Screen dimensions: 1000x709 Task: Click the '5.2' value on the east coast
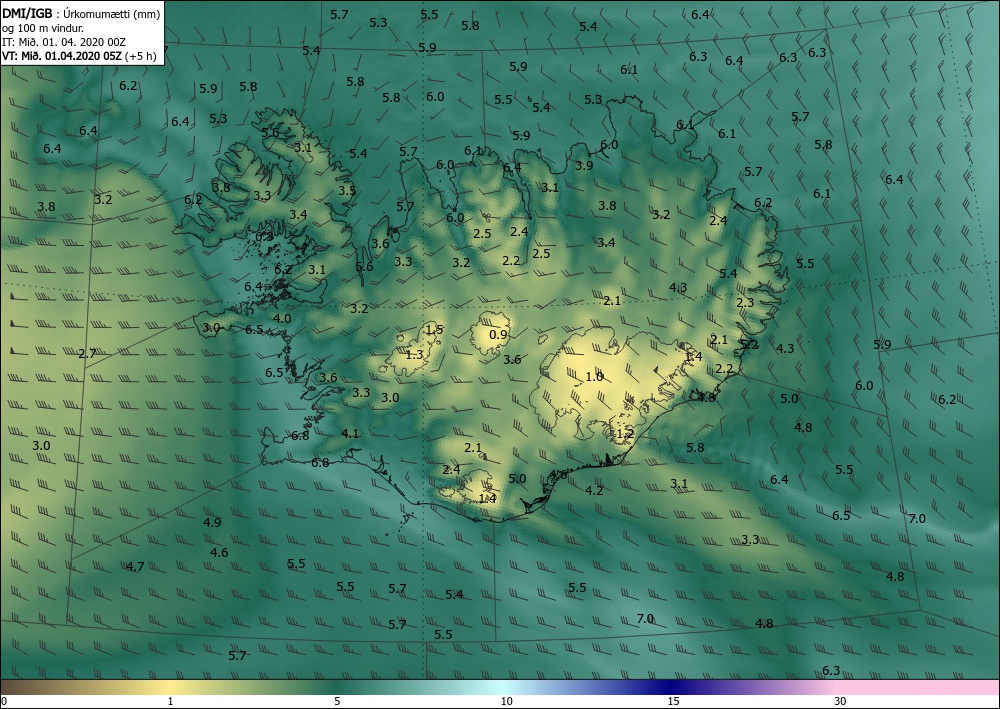tap(749, 344)
